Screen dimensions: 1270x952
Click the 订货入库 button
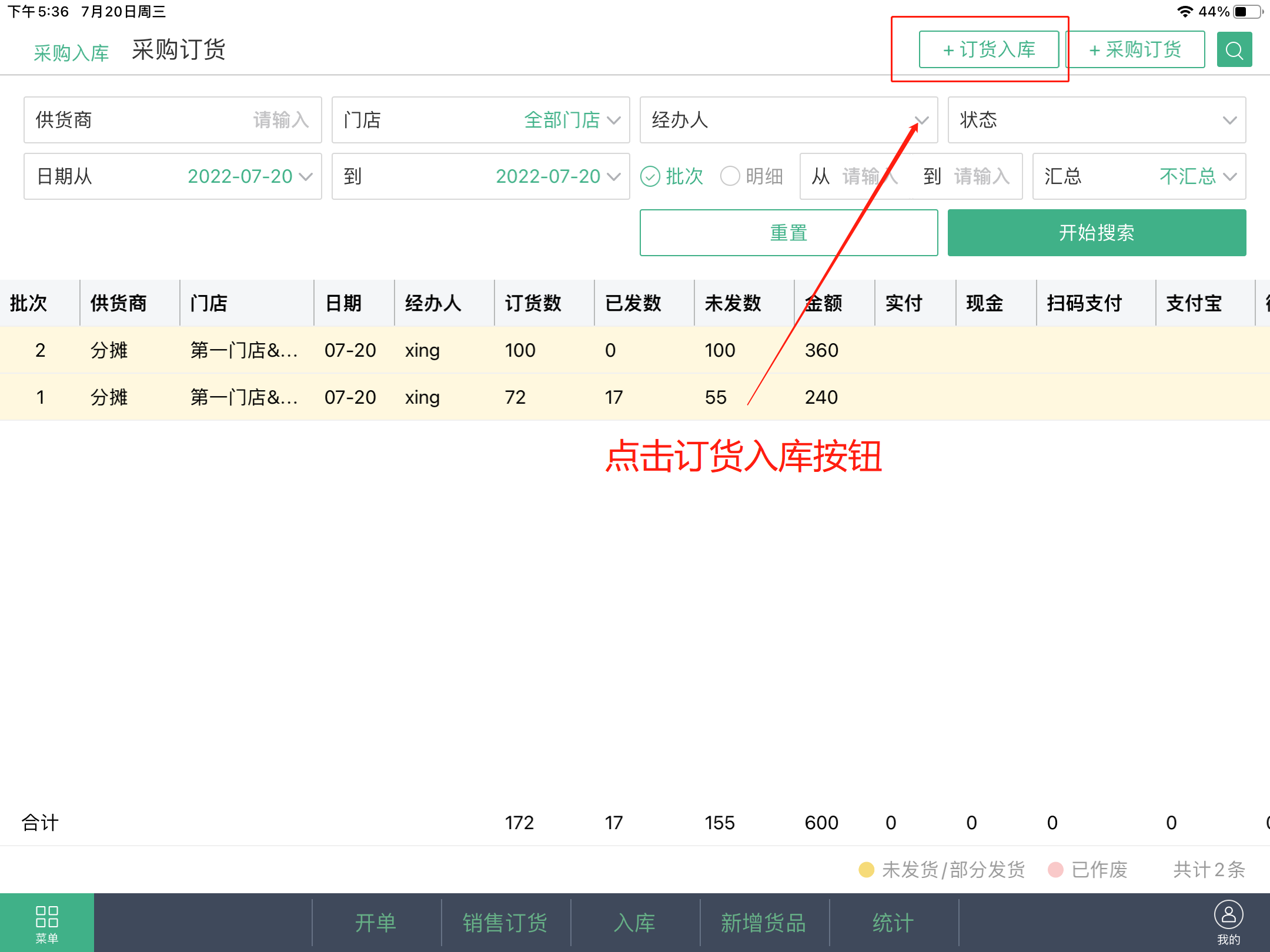(x=988, y=50)
